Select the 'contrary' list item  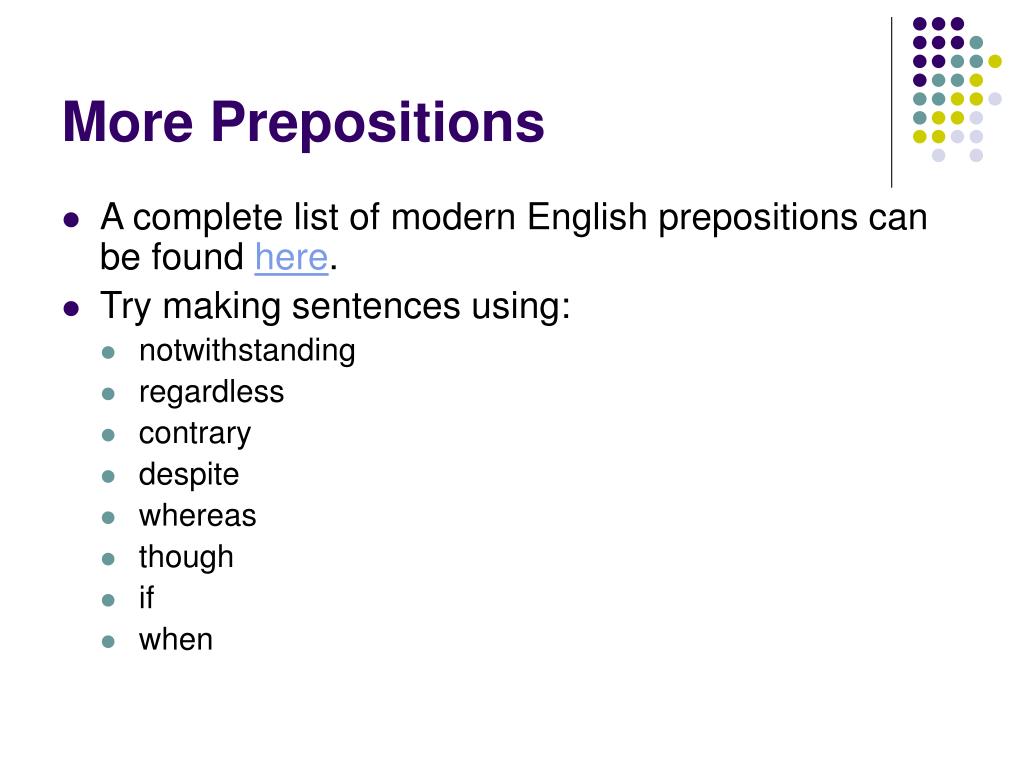coord(195,434)
